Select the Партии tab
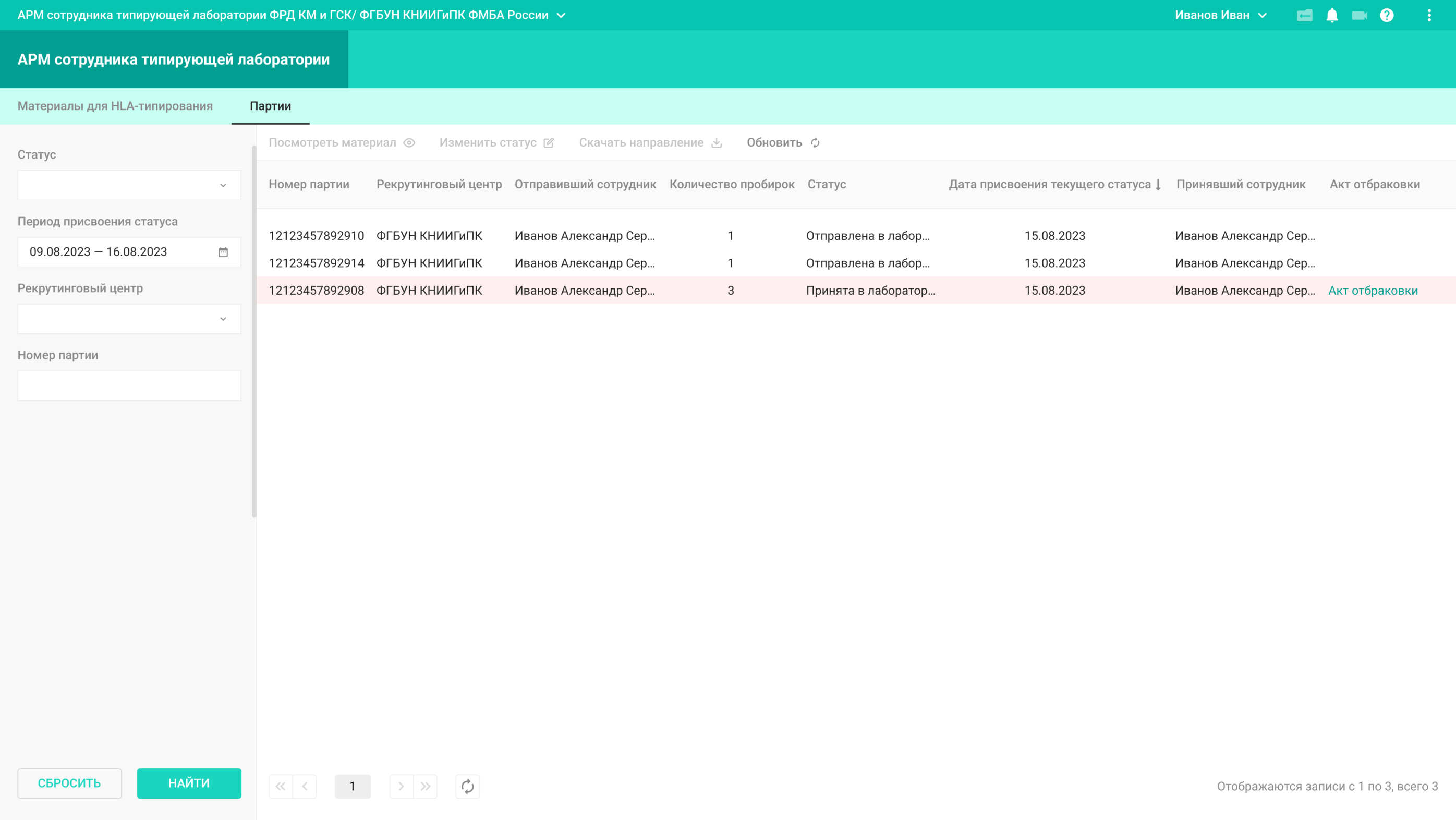The width and height of the screenshot is (1456, 820). coord(270,106)
